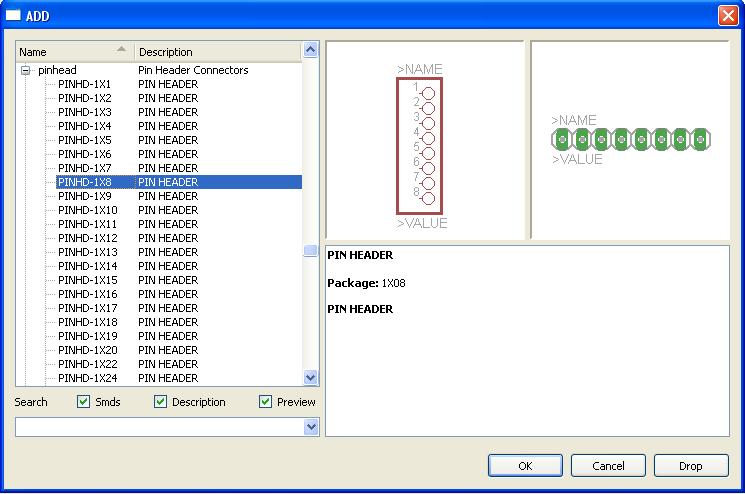Select the PINHD-1X24 entry
Image resolution: width=745 pixels, height=494 pixels.
pos(87,378)
